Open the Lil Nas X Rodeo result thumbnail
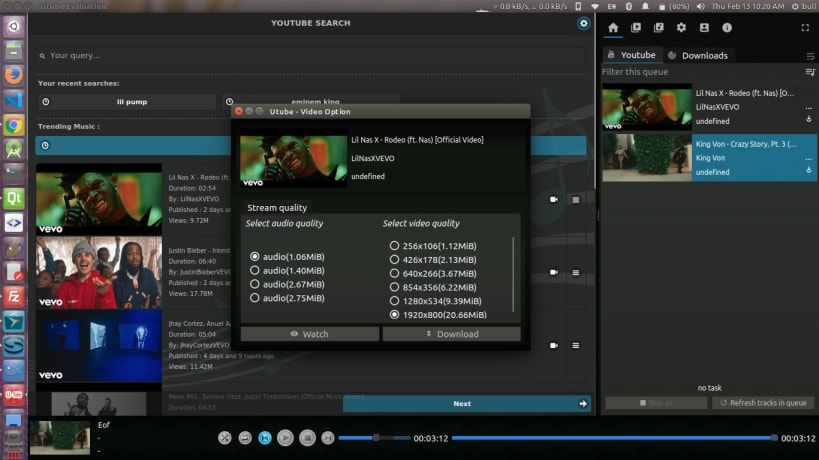Viewport: 819px width, 460px height. 99,200
